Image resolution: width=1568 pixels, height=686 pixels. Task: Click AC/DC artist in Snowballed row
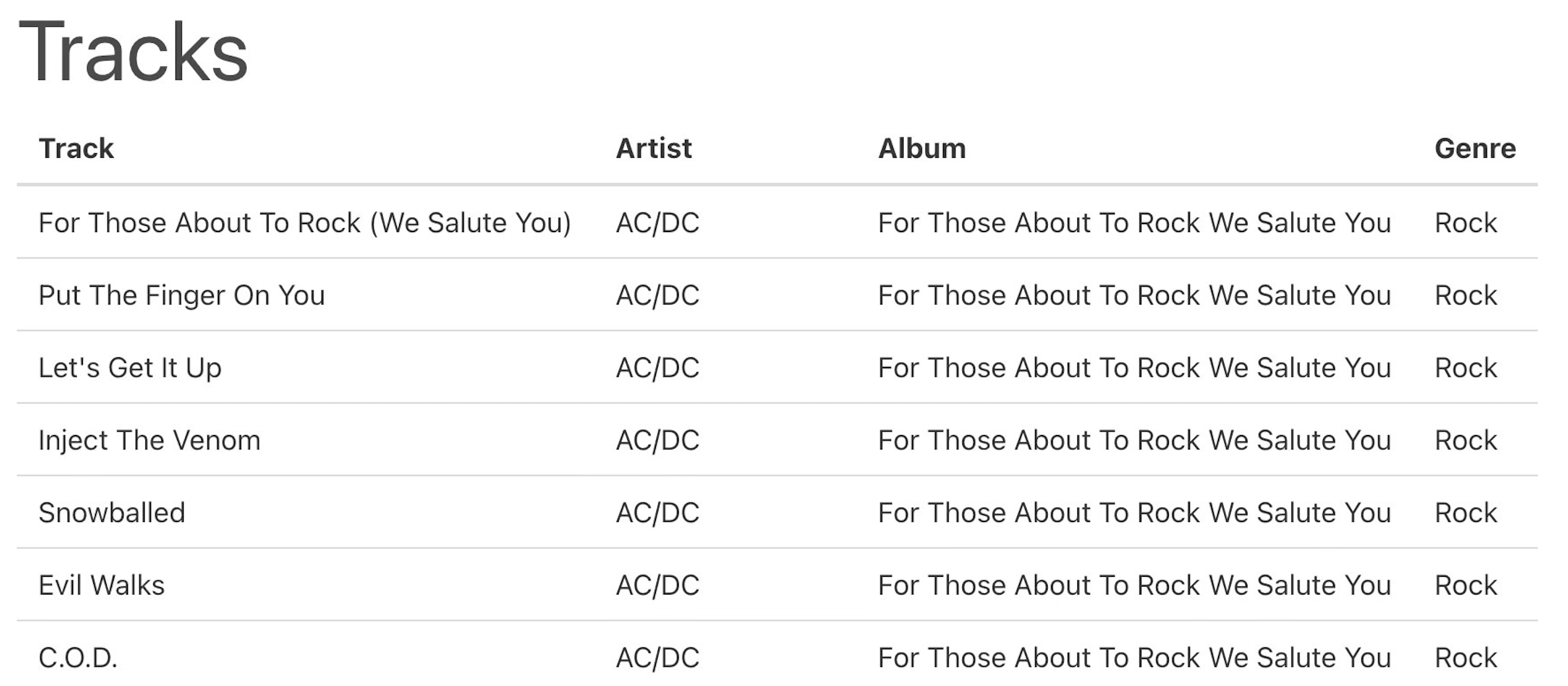(658, 513)
